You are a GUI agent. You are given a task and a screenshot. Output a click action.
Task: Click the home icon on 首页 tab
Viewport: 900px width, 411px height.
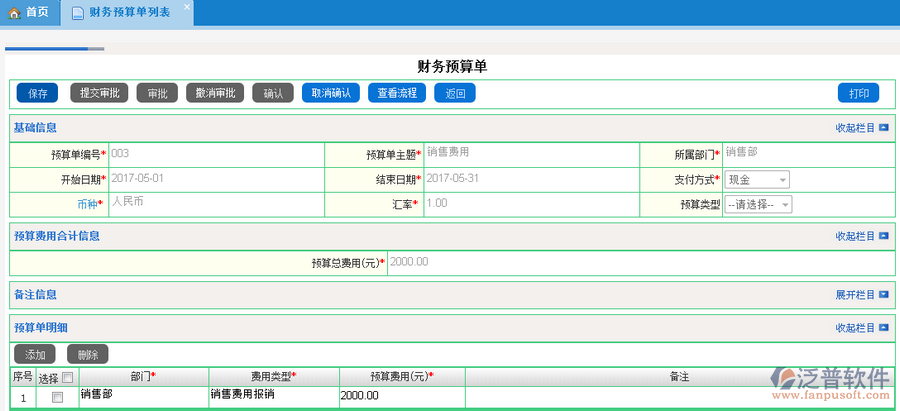tap(14, 12)
